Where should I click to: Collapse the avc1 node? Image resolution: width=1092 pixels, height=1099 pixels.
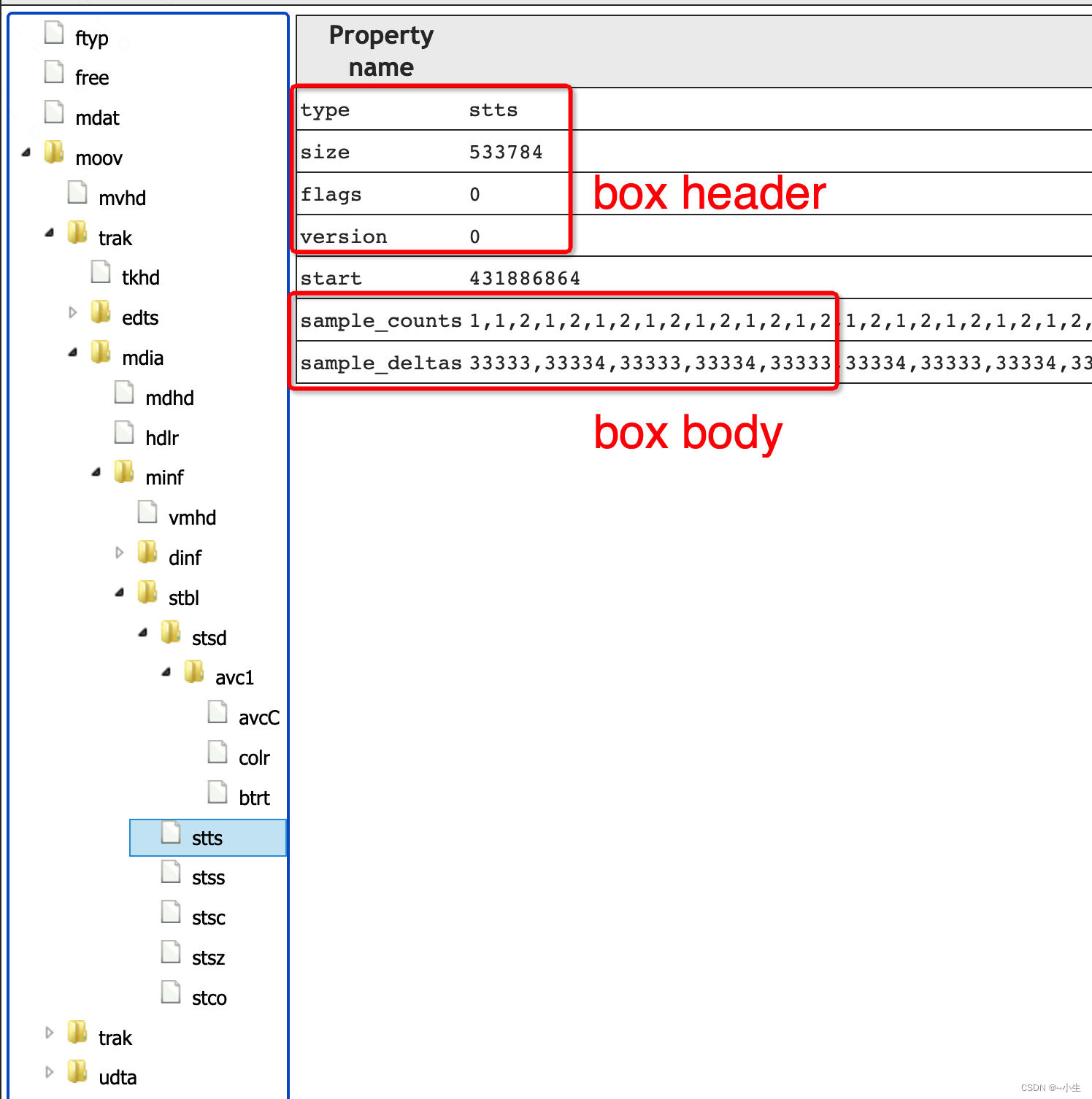(x=166, y=672)
